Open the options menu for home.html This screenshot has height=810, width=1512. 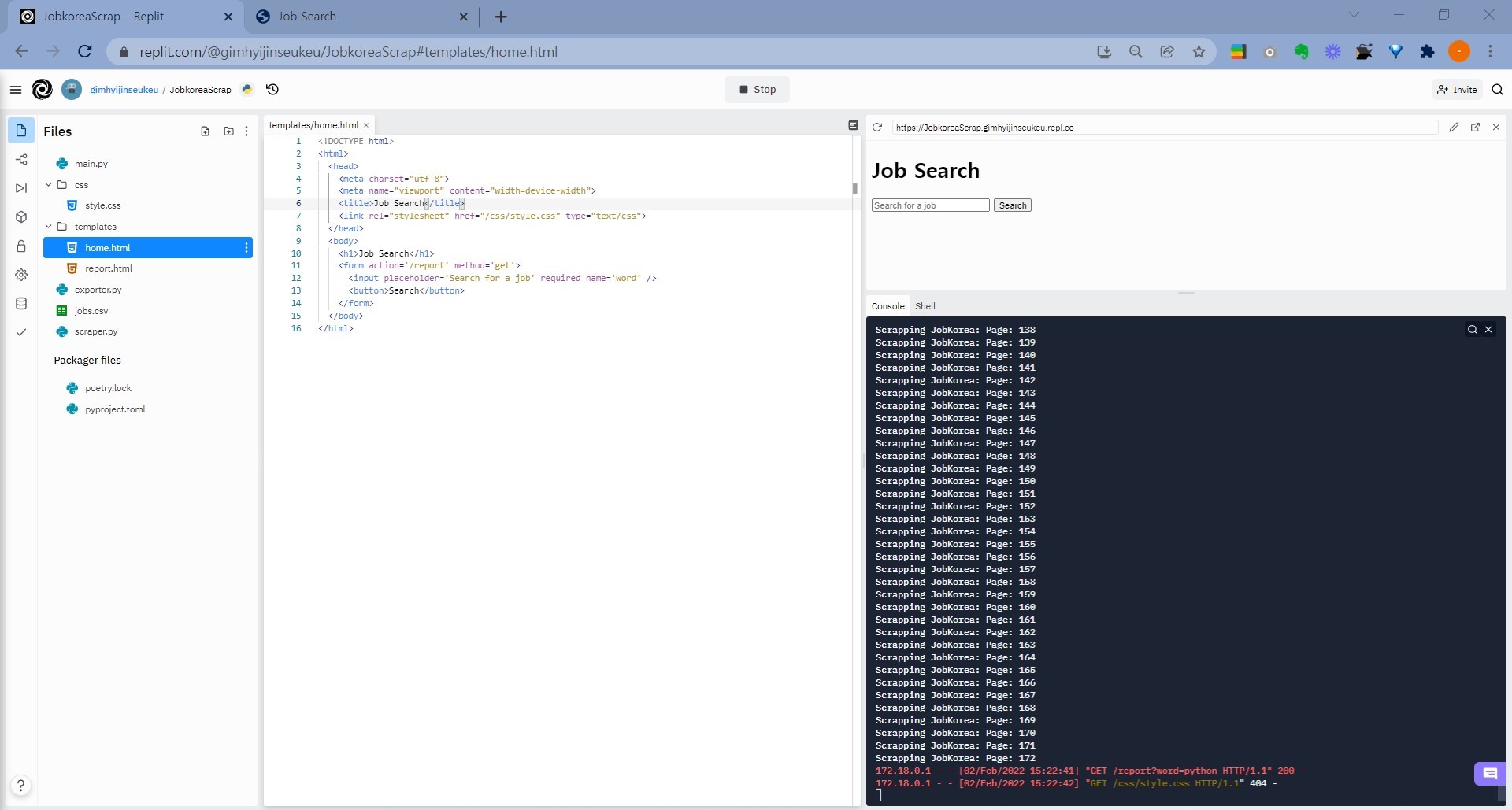pyautogui.click(x=246, y=247)
